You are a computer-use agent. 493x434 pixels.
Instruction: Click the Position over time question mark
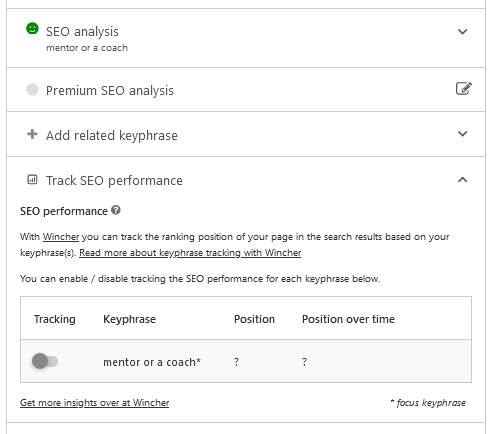pyautogui.click(x=304, y=362)
